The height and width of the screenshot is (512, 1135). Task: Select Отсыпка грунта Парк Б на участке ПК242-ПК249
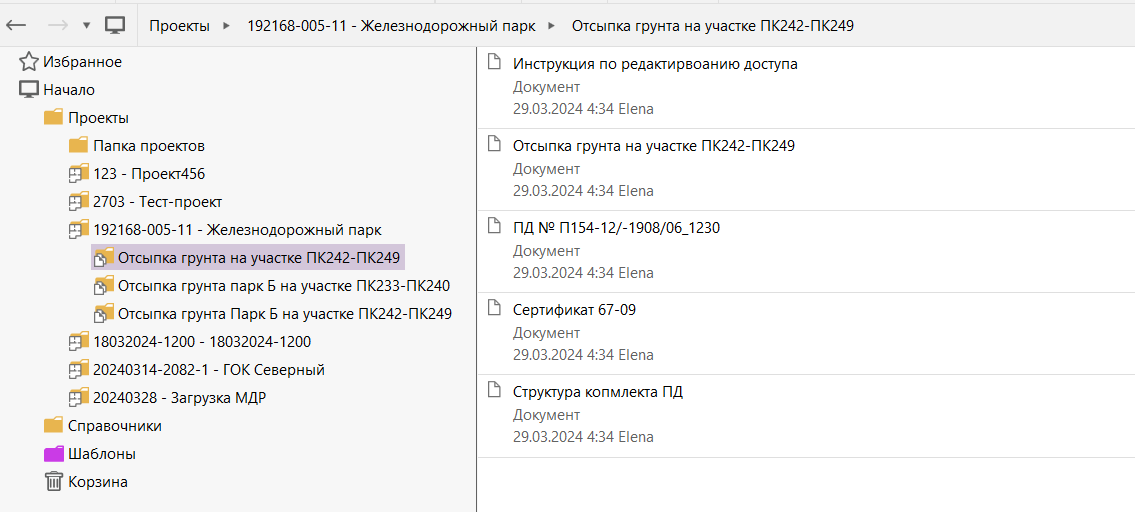pyautogui.click(x=285, y=314)
